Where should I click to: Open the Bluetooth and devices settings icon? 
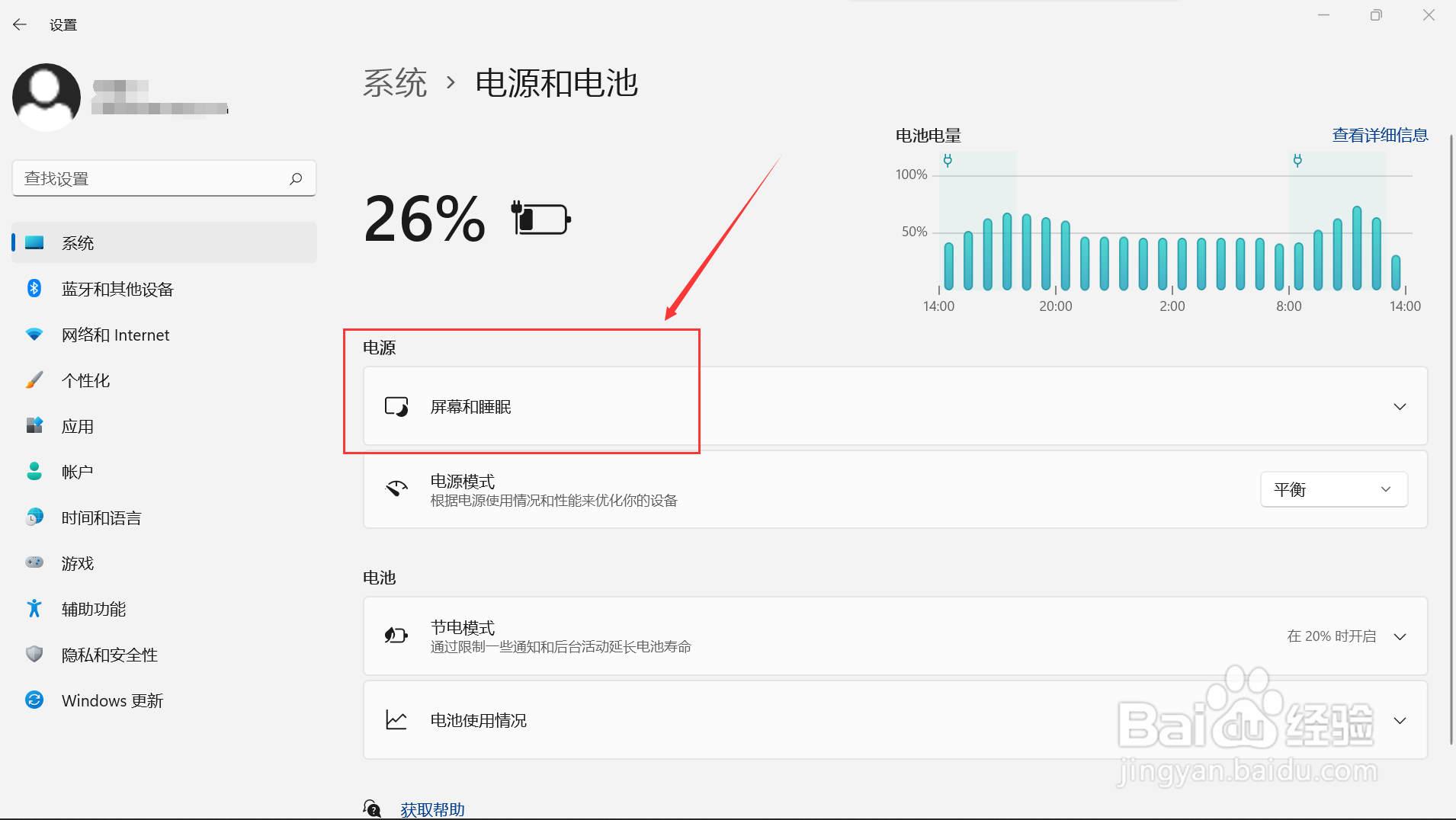coord(34,289)
